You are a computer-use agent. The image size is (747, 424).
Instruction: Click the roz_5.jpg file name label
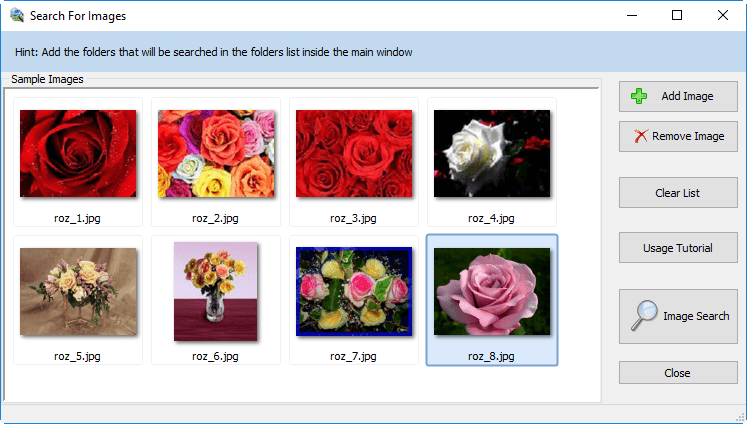(x=77, y=356)
